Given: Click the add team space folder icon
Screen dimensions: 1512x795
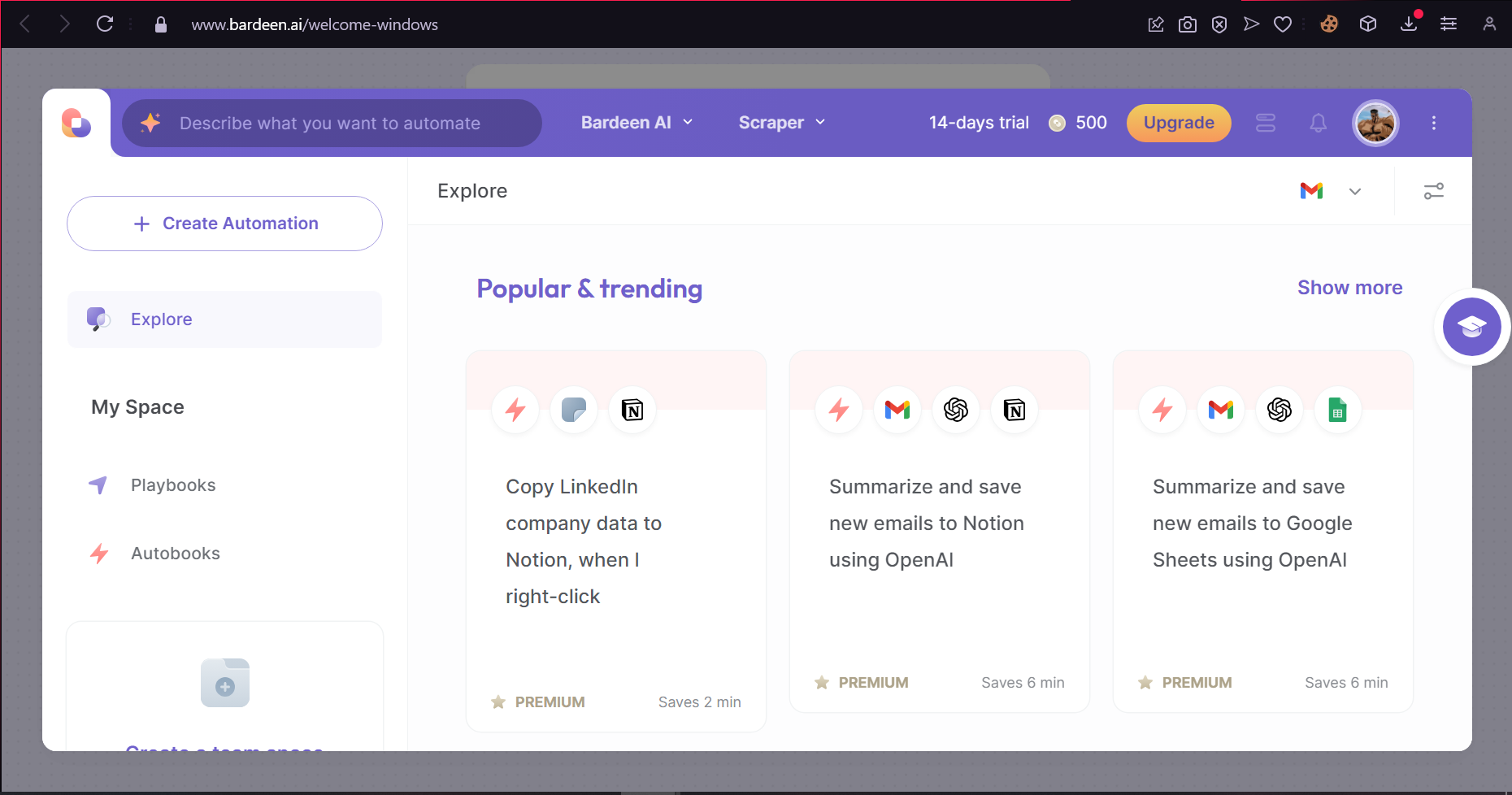Looking at the screenshot, I should click(x=225, y=683).
